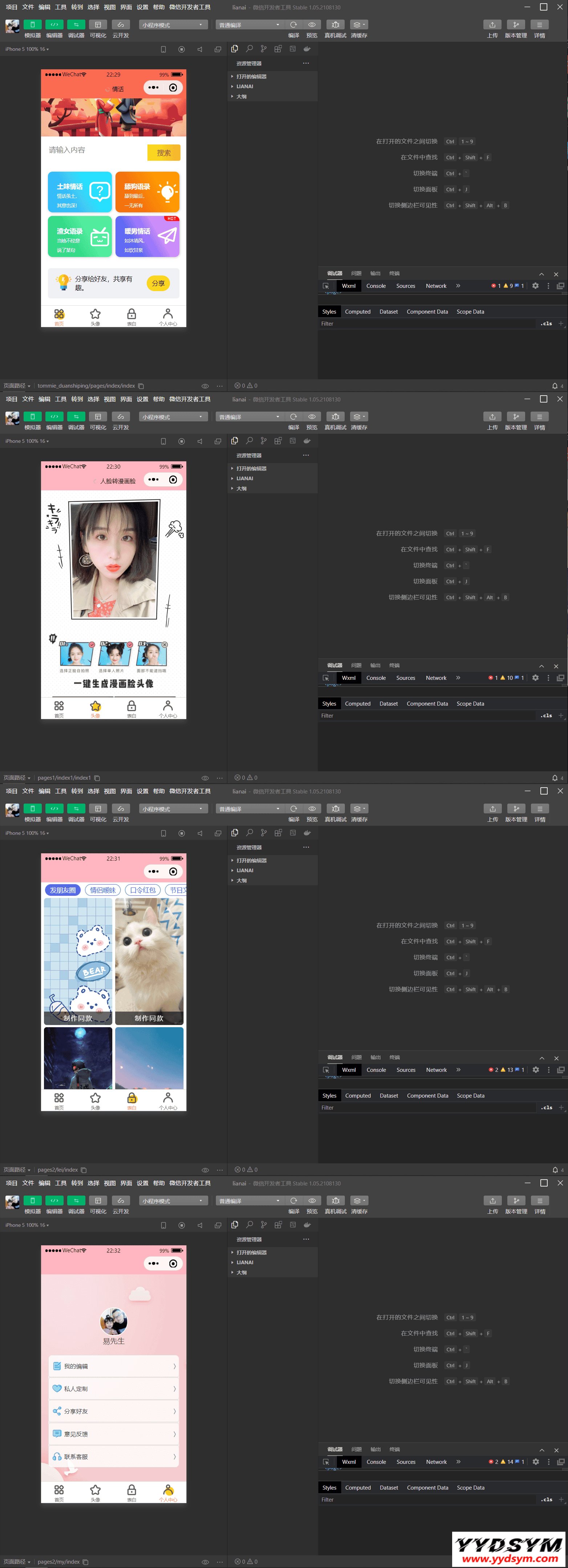Screen dimensions: 568x1568
Task: Click the notification bell in 情话 window status bar
Action: (x=555, y=386)
